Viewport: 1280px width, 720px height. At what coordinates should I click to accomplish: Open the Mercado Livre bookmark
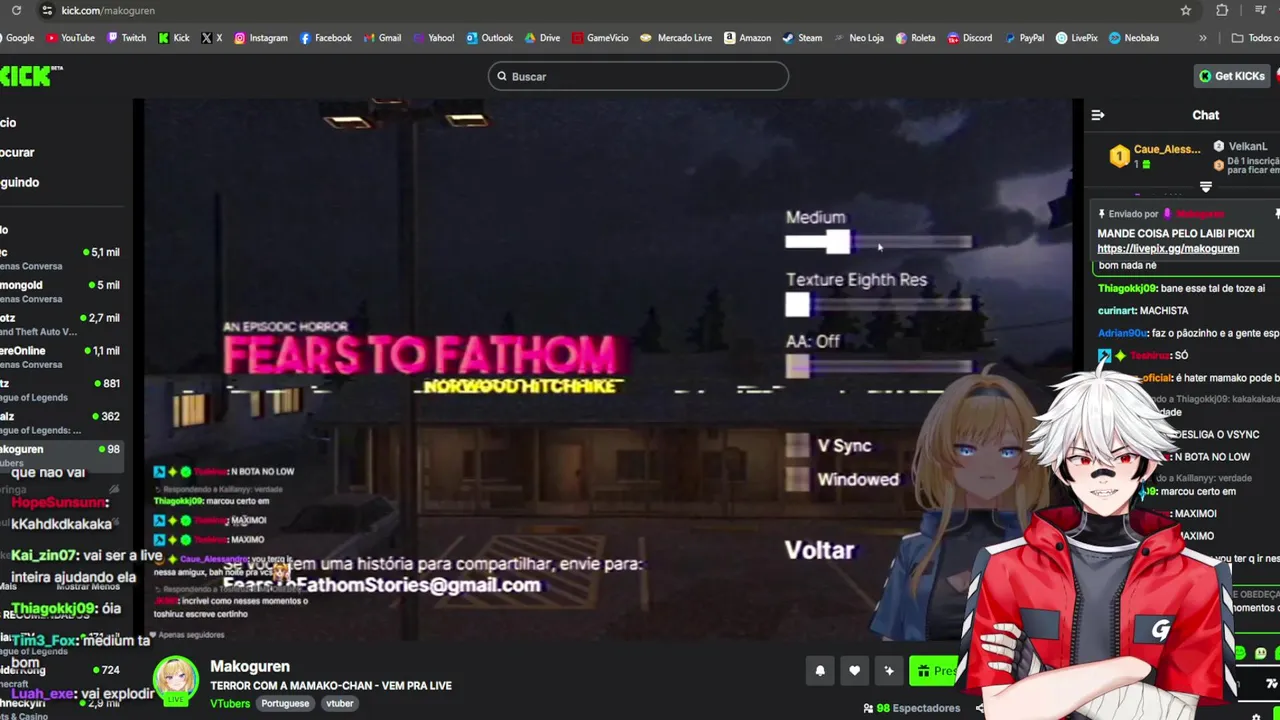pos(675,38)
